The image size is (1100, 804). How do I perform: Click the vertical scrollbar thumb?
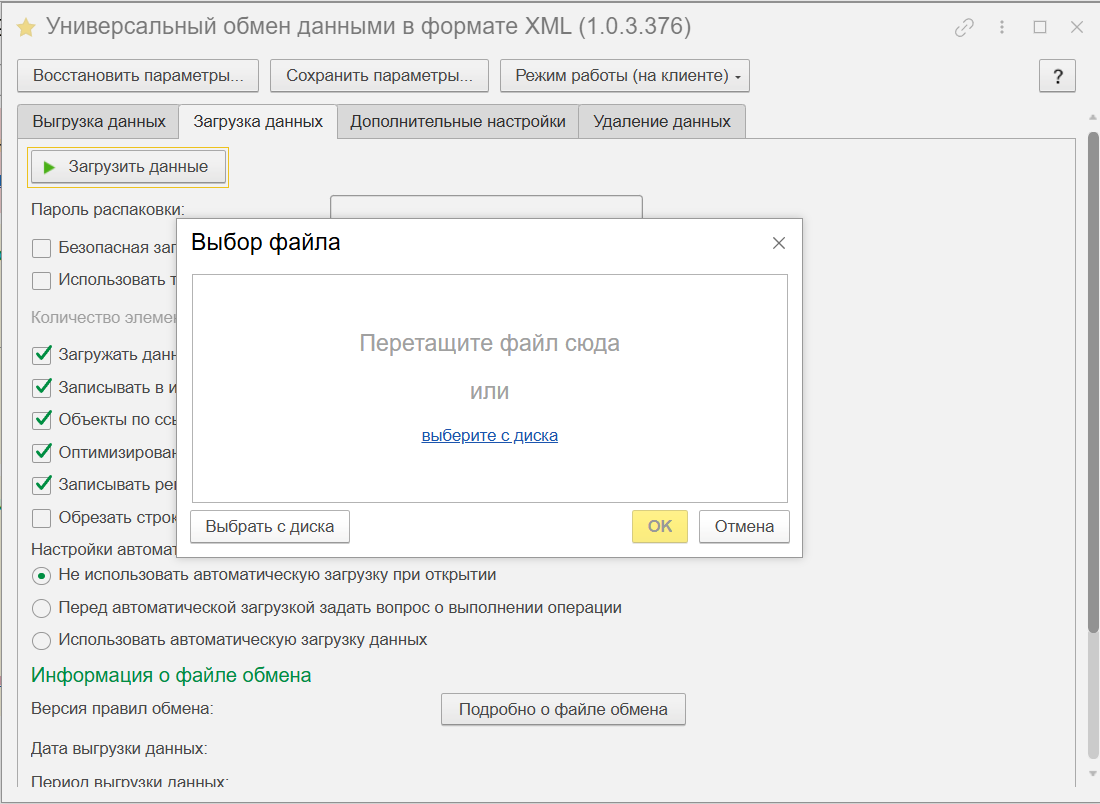coord(1092,382)
